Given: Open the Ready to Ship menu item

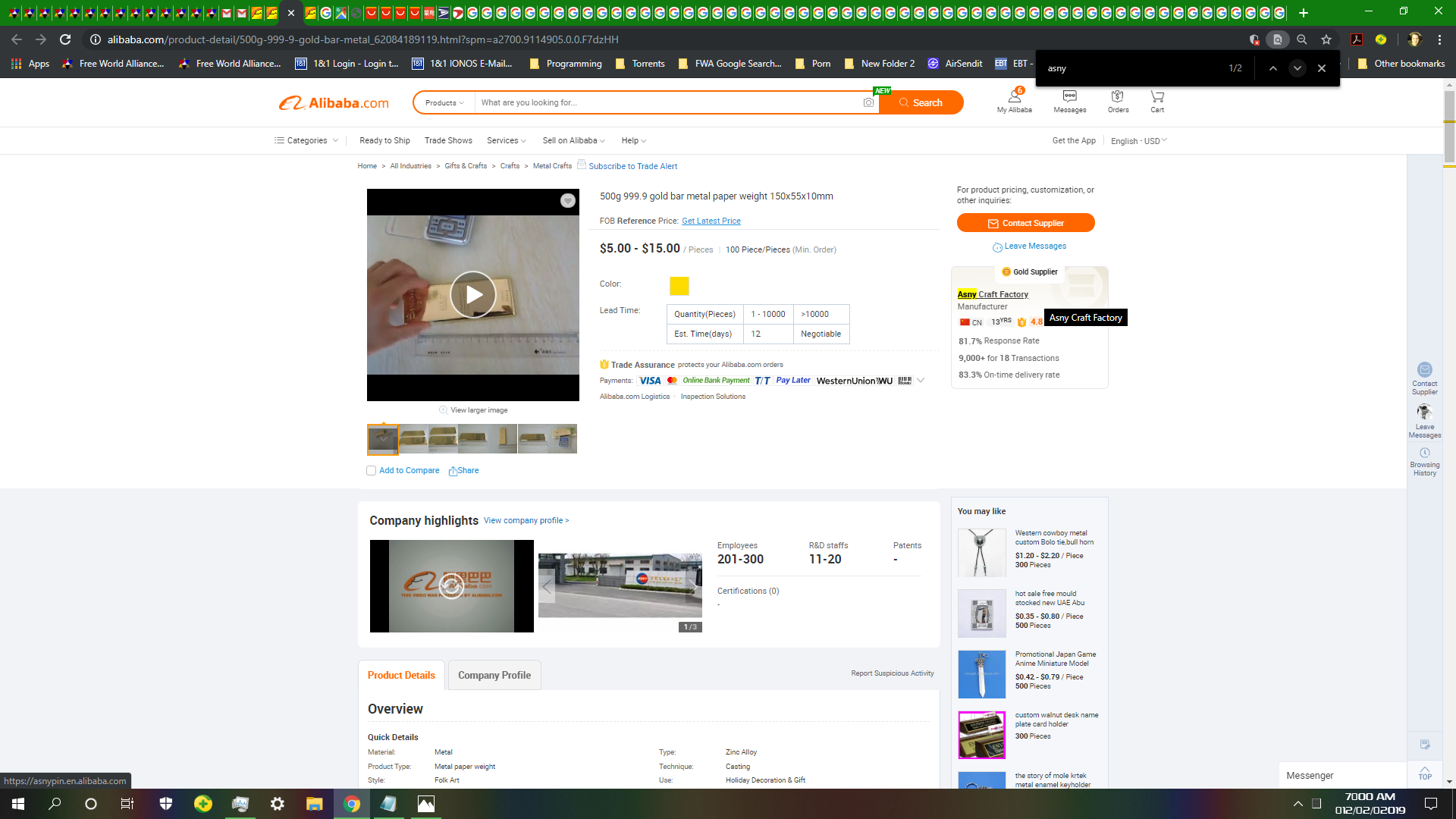Looking at the screenshot, I should 384,141.
